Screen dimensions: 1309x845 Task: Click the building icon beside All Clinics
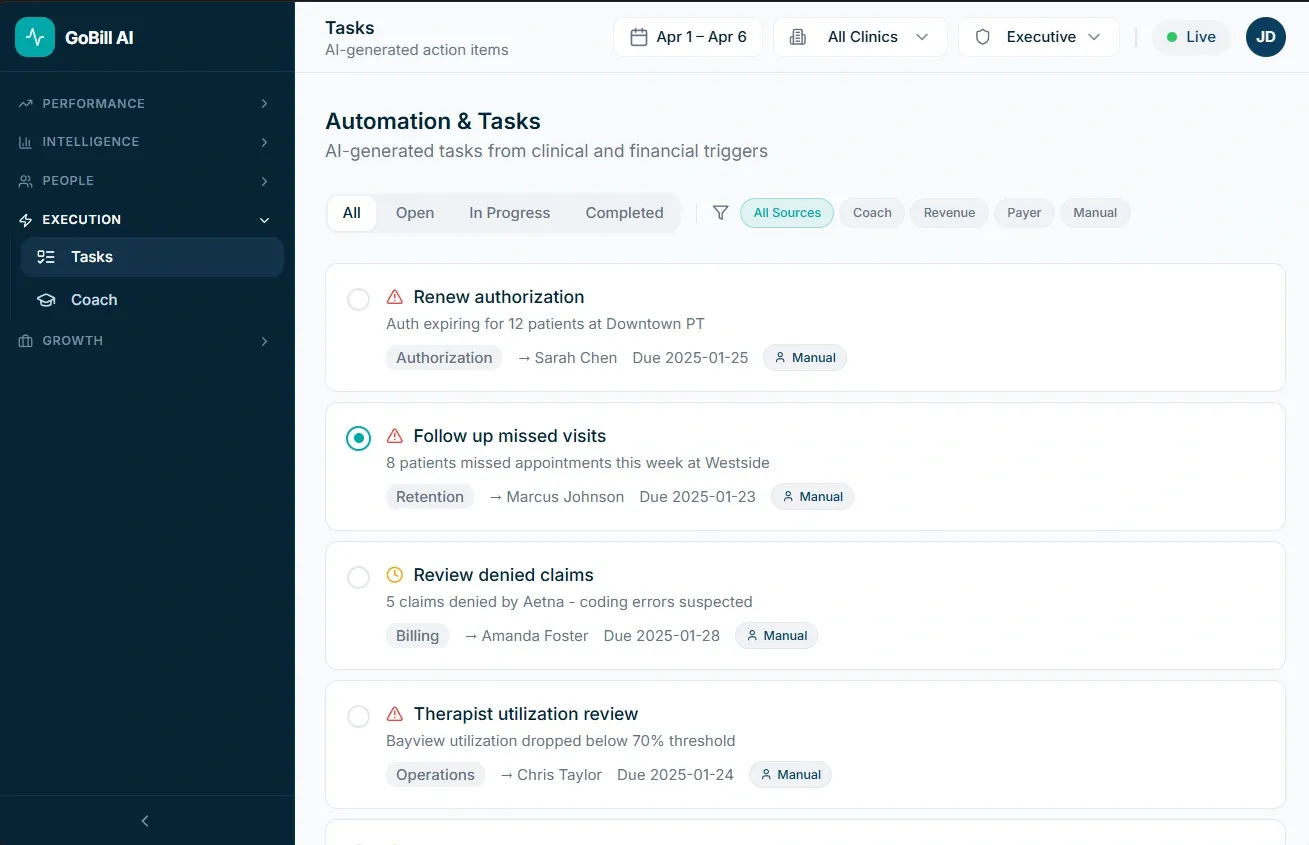point(798,37)
